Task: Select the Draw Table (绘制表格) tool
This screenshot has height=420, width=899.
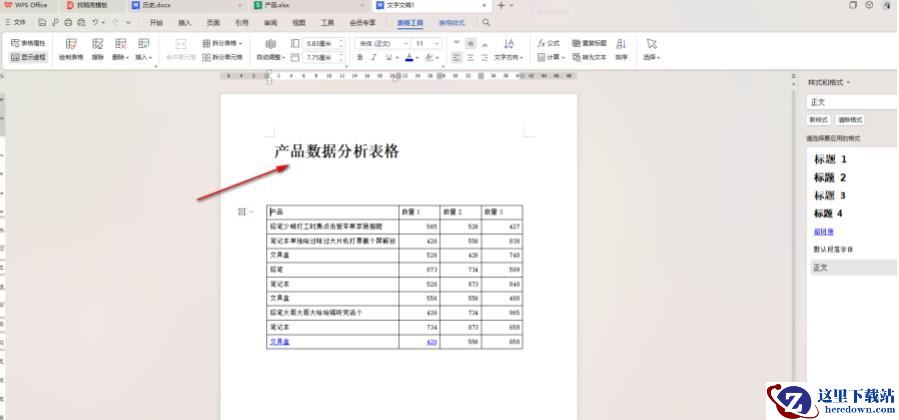Action: click(70, 49)
